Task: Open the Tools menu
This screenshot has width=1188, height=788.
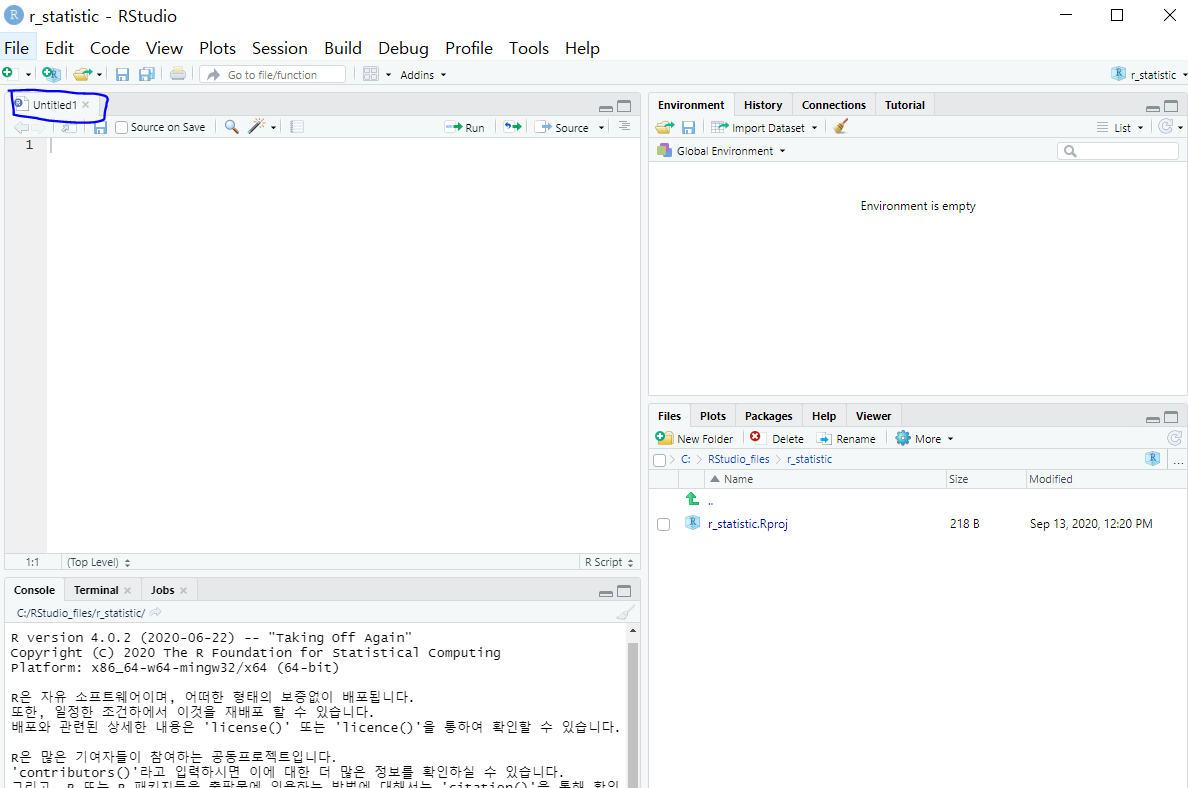Action: tap(528, 48)
